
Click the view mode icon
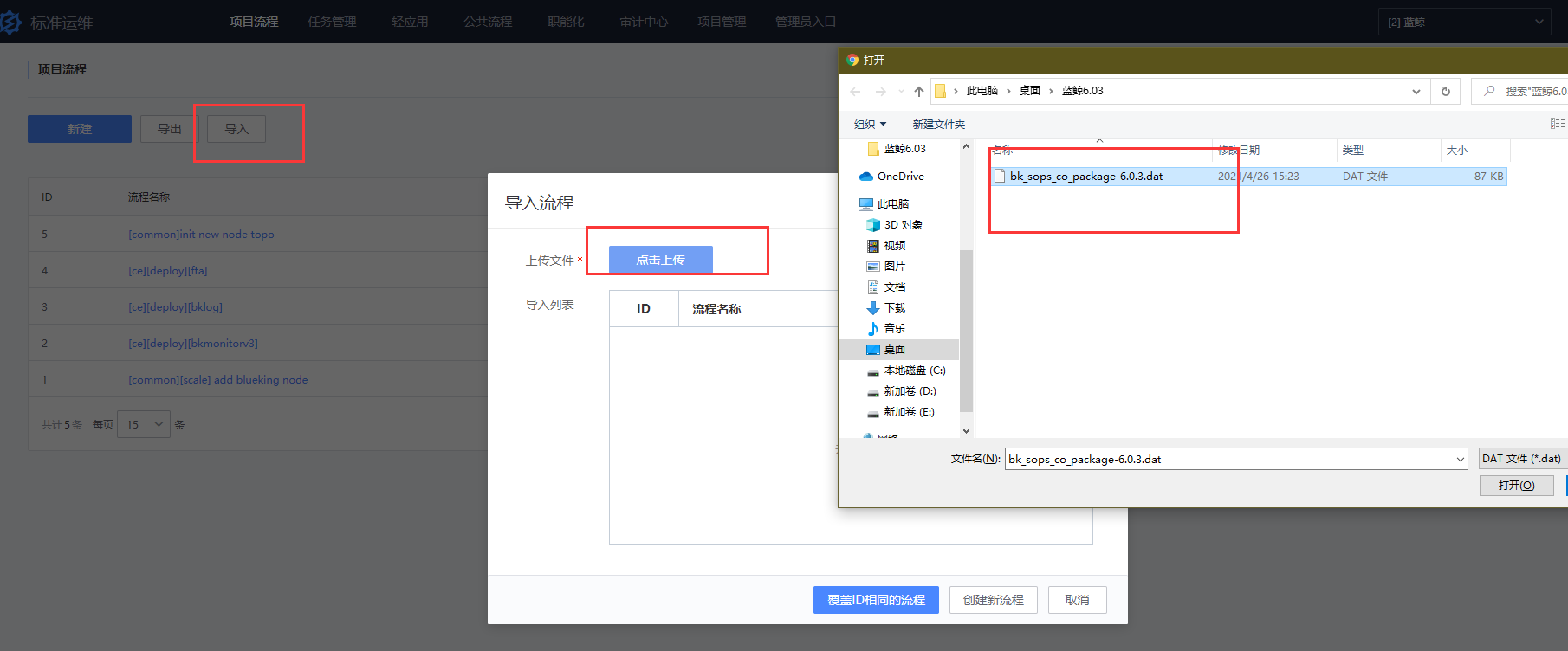click(1558, 124)
